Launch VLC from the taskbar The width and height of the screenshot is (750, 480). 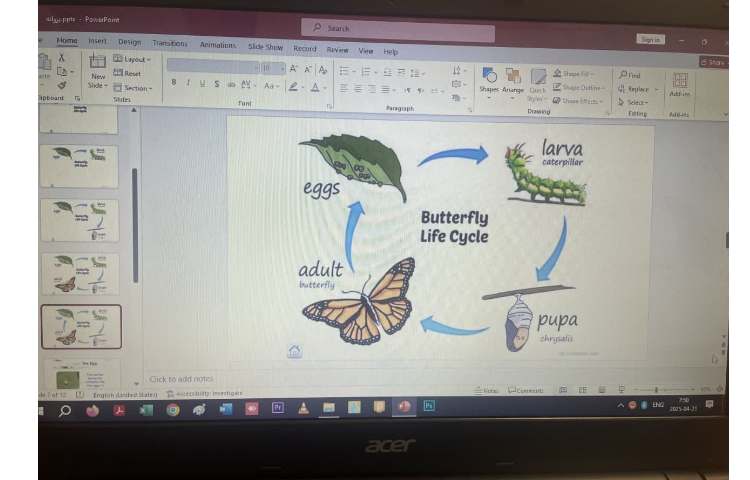302,407
